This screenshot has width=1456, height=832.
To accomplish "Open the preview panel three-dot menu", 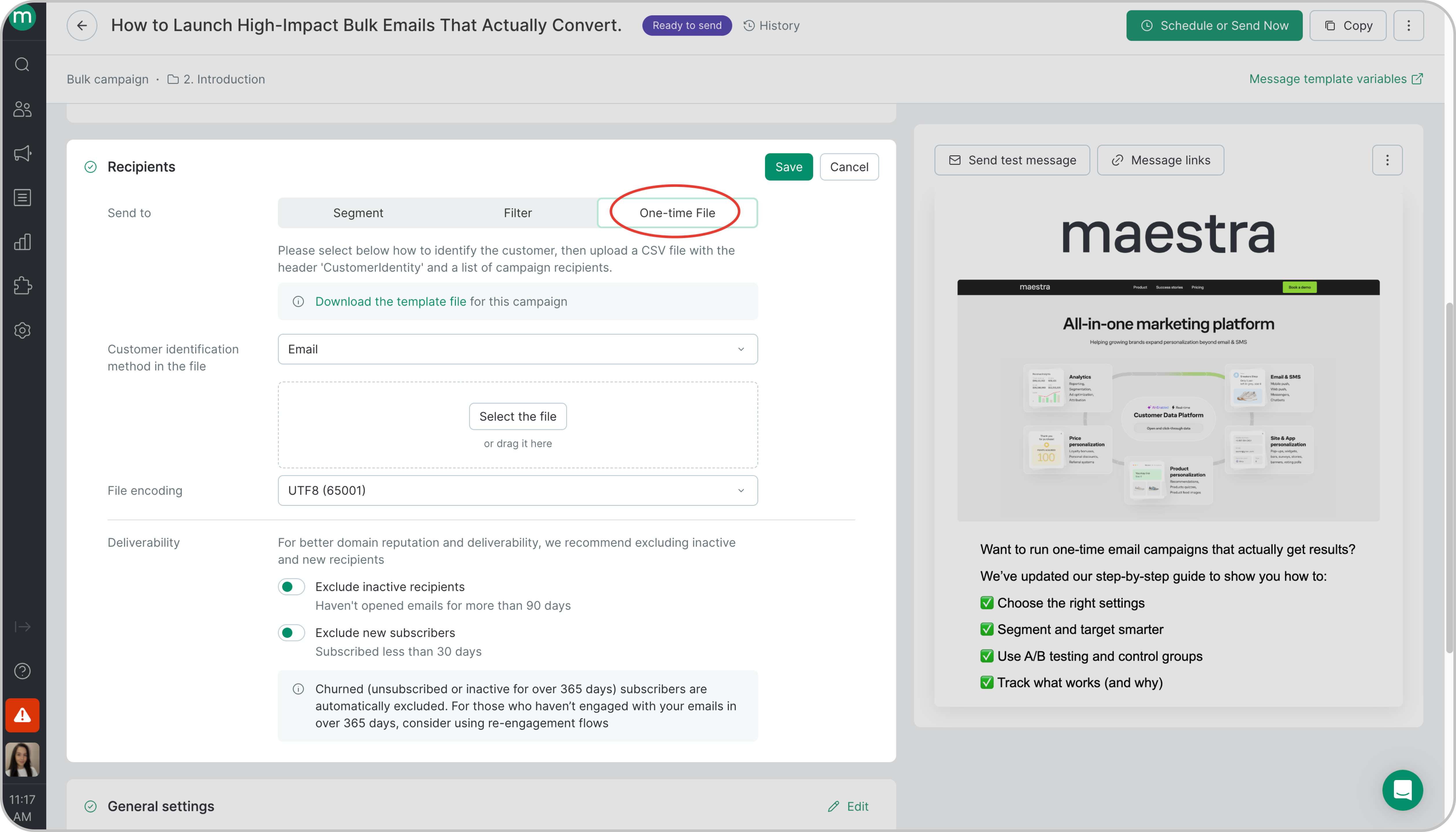I will [1387, 160].
